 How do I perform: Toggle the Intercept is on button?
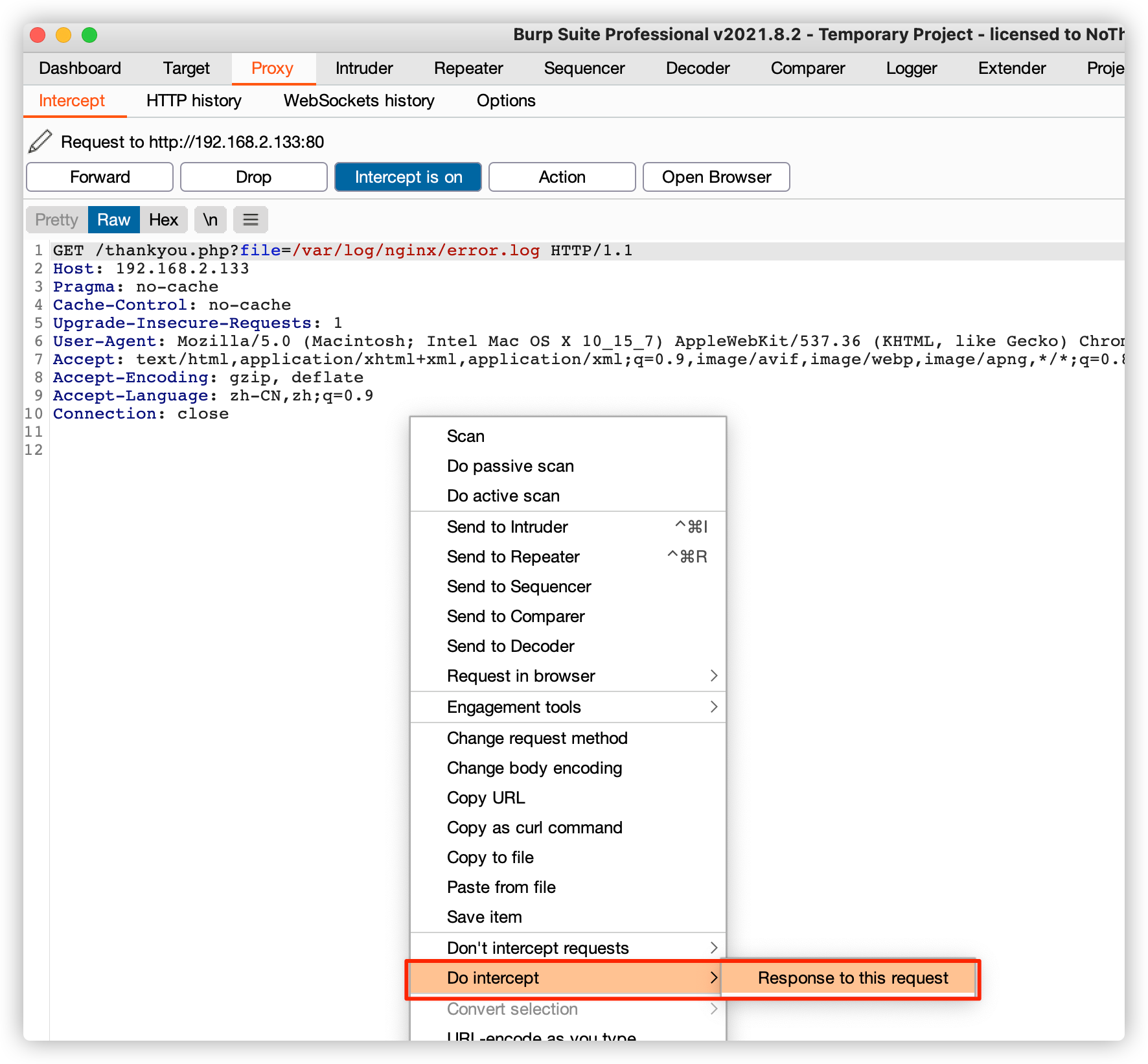(408, 177)
